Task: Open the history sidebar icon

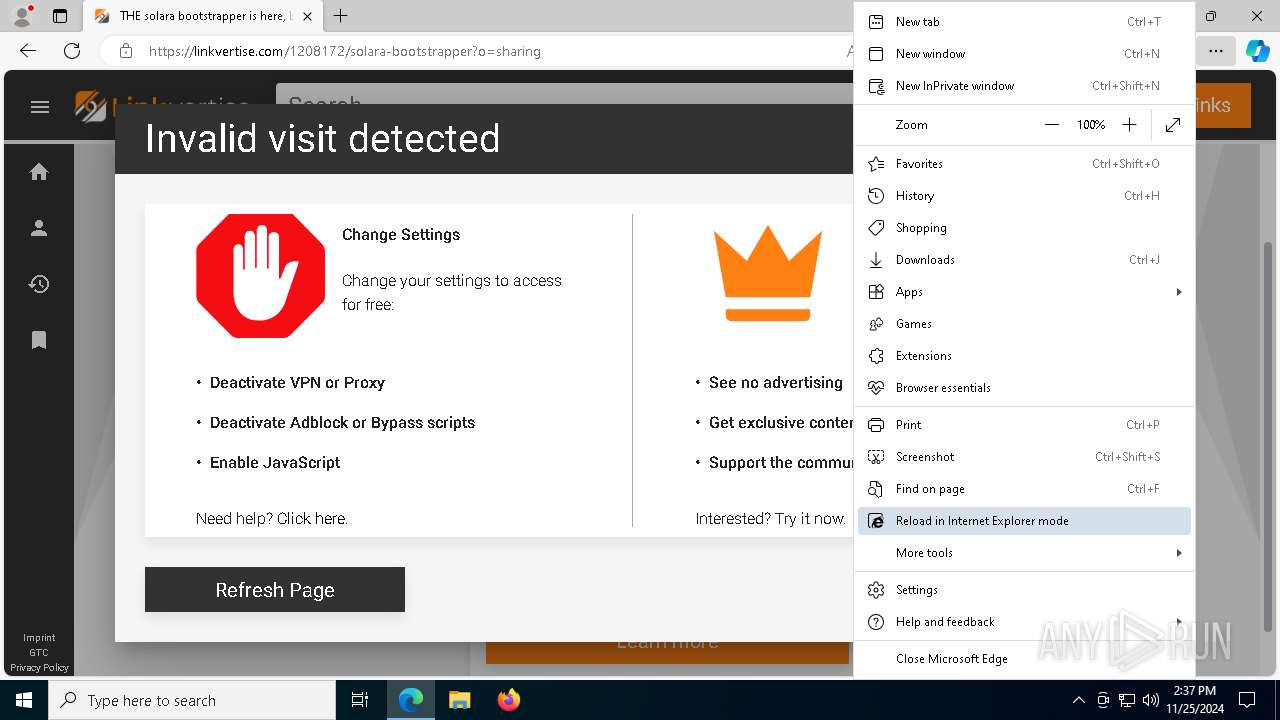Action: point(39,284)
